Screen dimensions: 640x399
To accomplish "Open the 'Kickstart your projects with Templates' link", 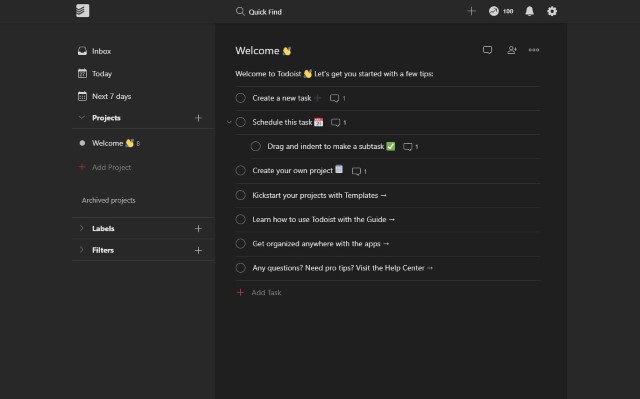I will tap(319, 195).
